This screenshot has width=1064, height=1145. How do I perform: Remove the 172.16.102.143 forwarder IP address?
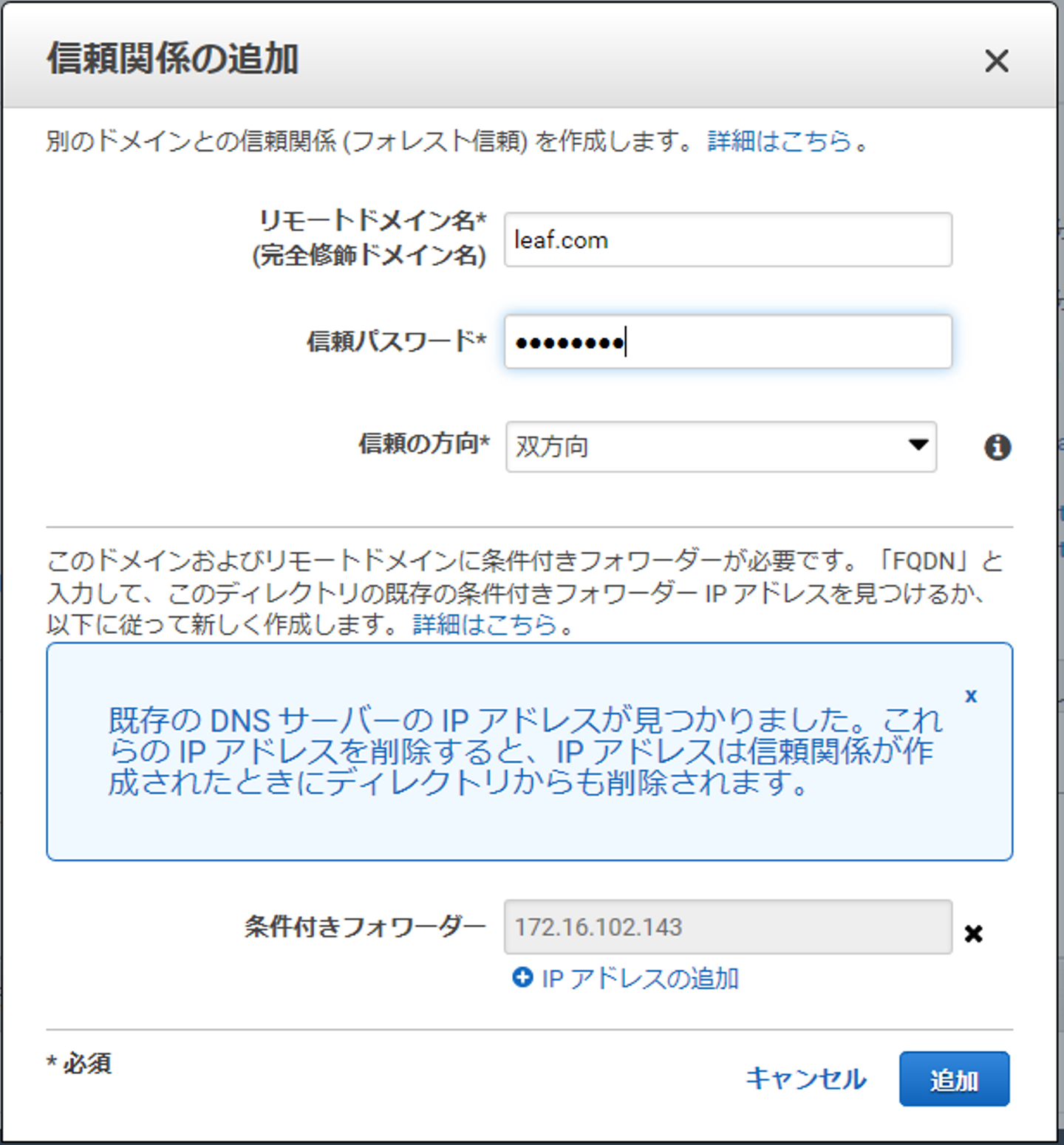tap(973, 934)
